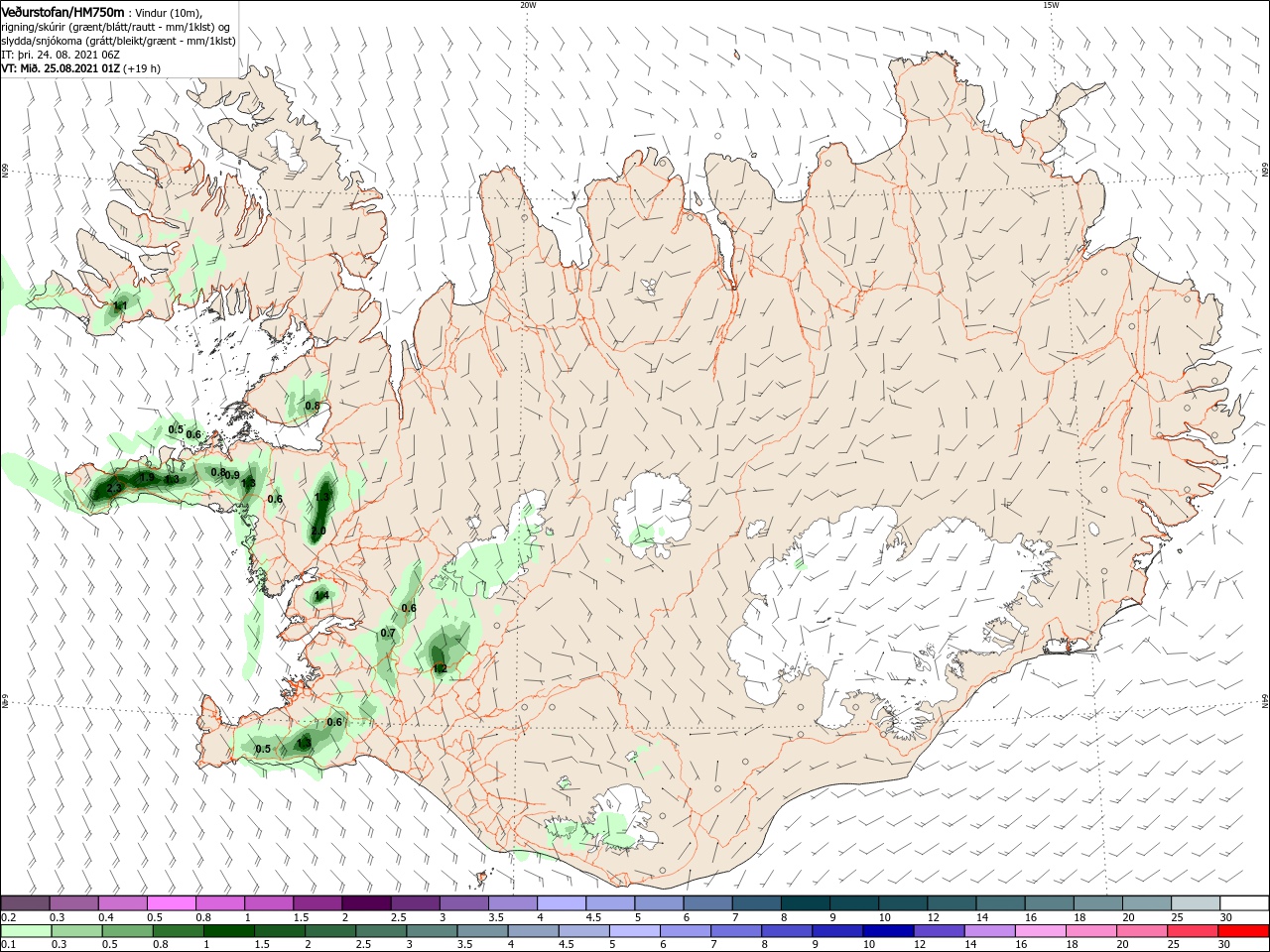
Task: Select the 0.3 light green swatch in lower legend
Action: [77, 931]
